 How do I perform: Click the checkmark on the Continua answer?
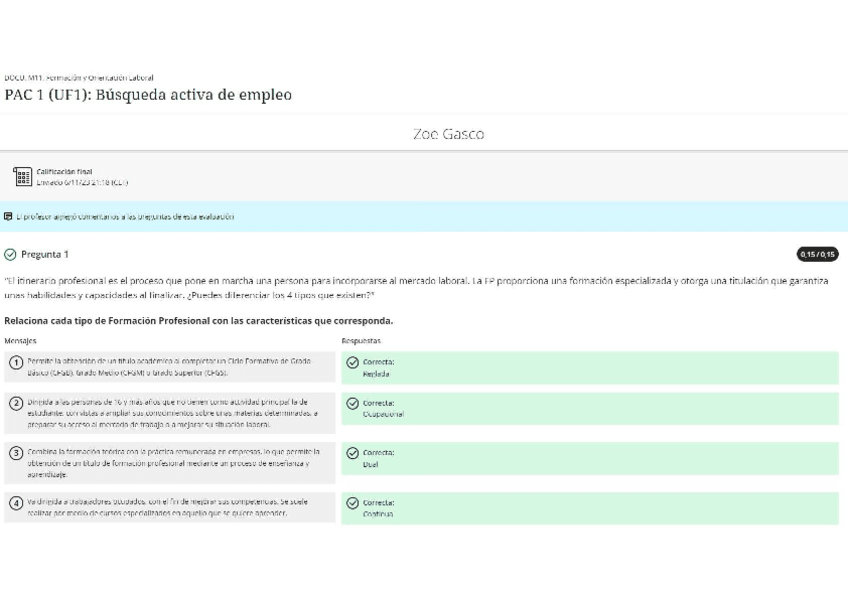352,503
